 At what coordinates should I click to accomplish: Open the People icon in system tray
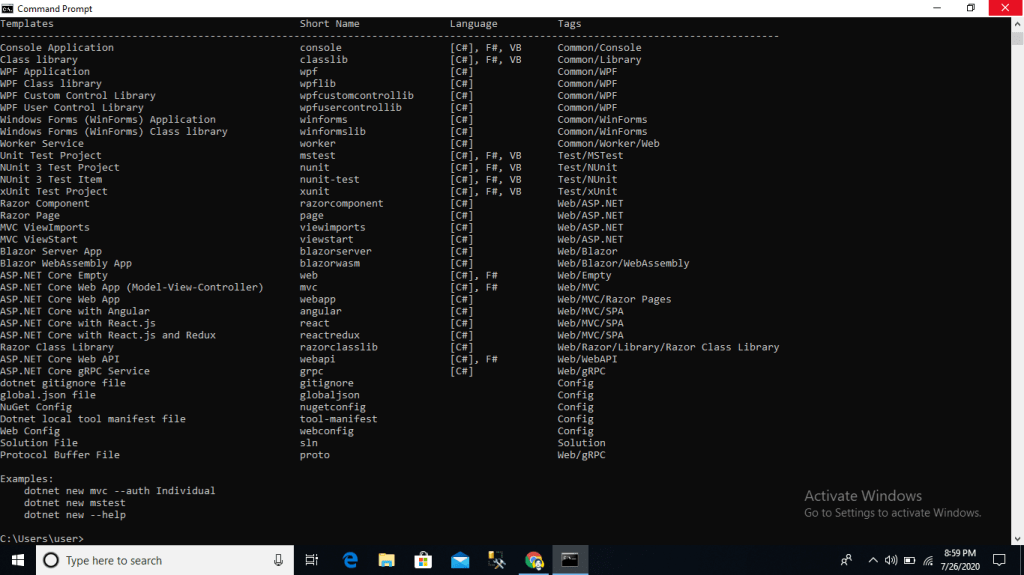[x=847, y=560]
